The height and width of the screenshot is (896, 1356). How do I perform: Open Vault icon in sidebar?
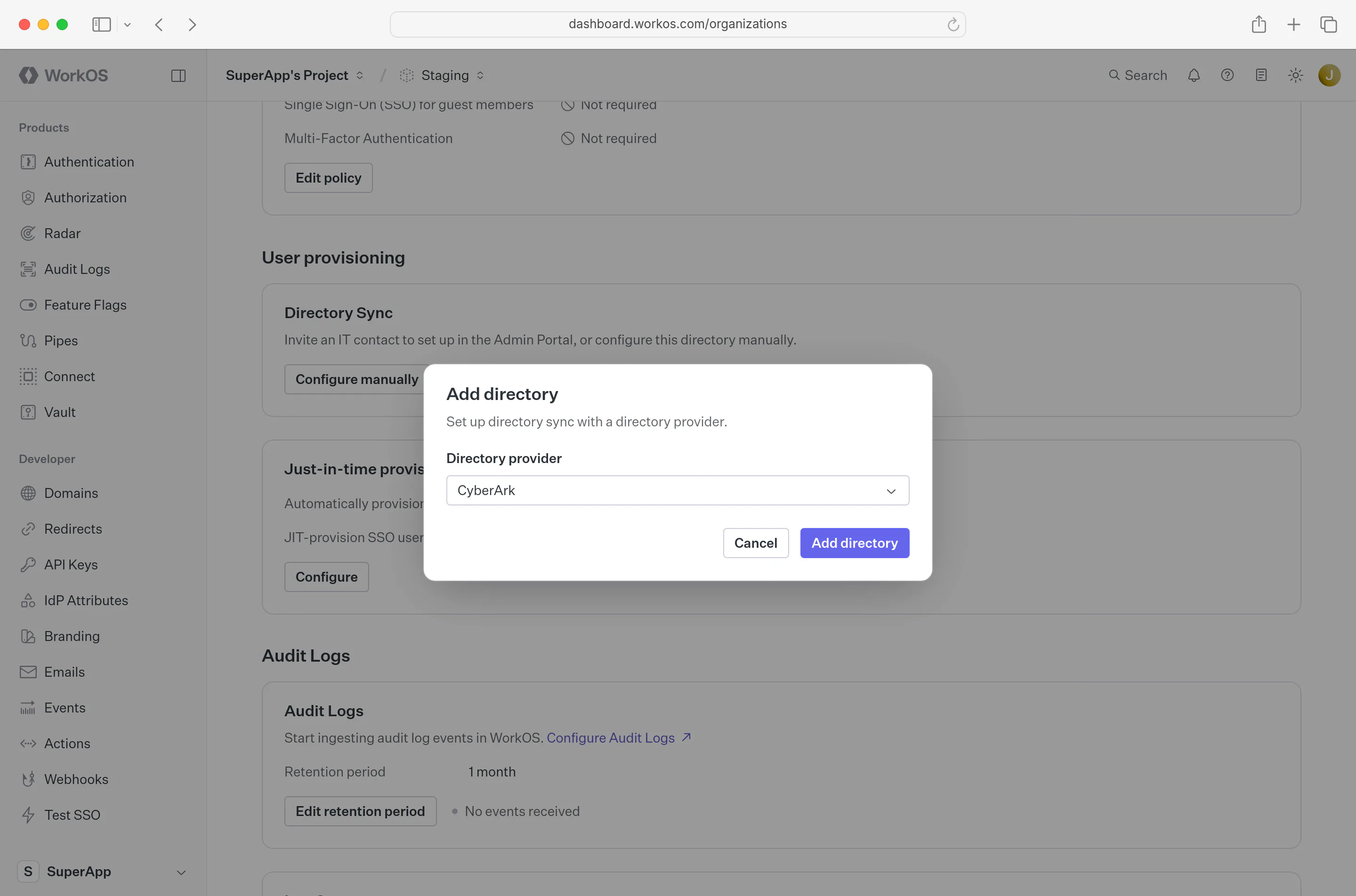click(x=28, y=413)
